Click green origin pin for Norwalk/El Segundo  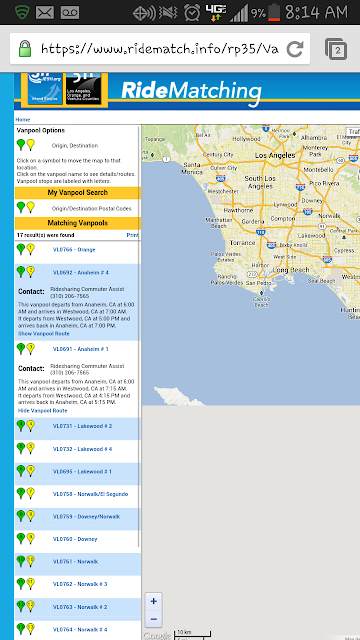point(21,493)
